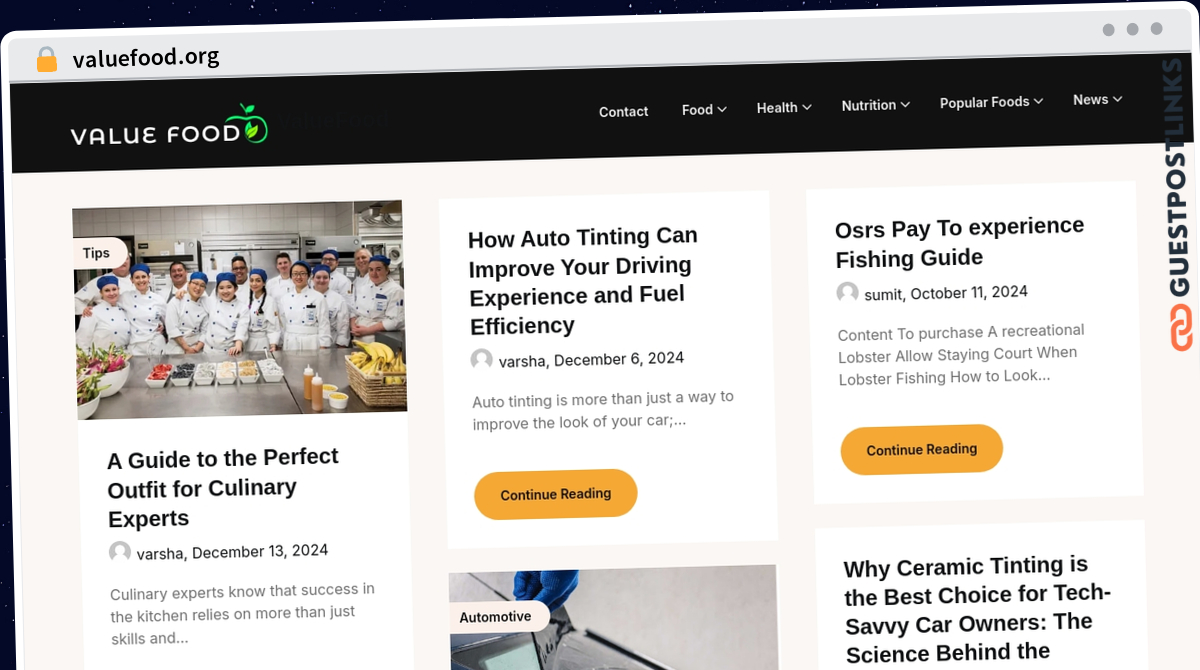Click Continue Reading under the Auto Tinting post
Screen dimensions: 1200x670
pos(556,494)
